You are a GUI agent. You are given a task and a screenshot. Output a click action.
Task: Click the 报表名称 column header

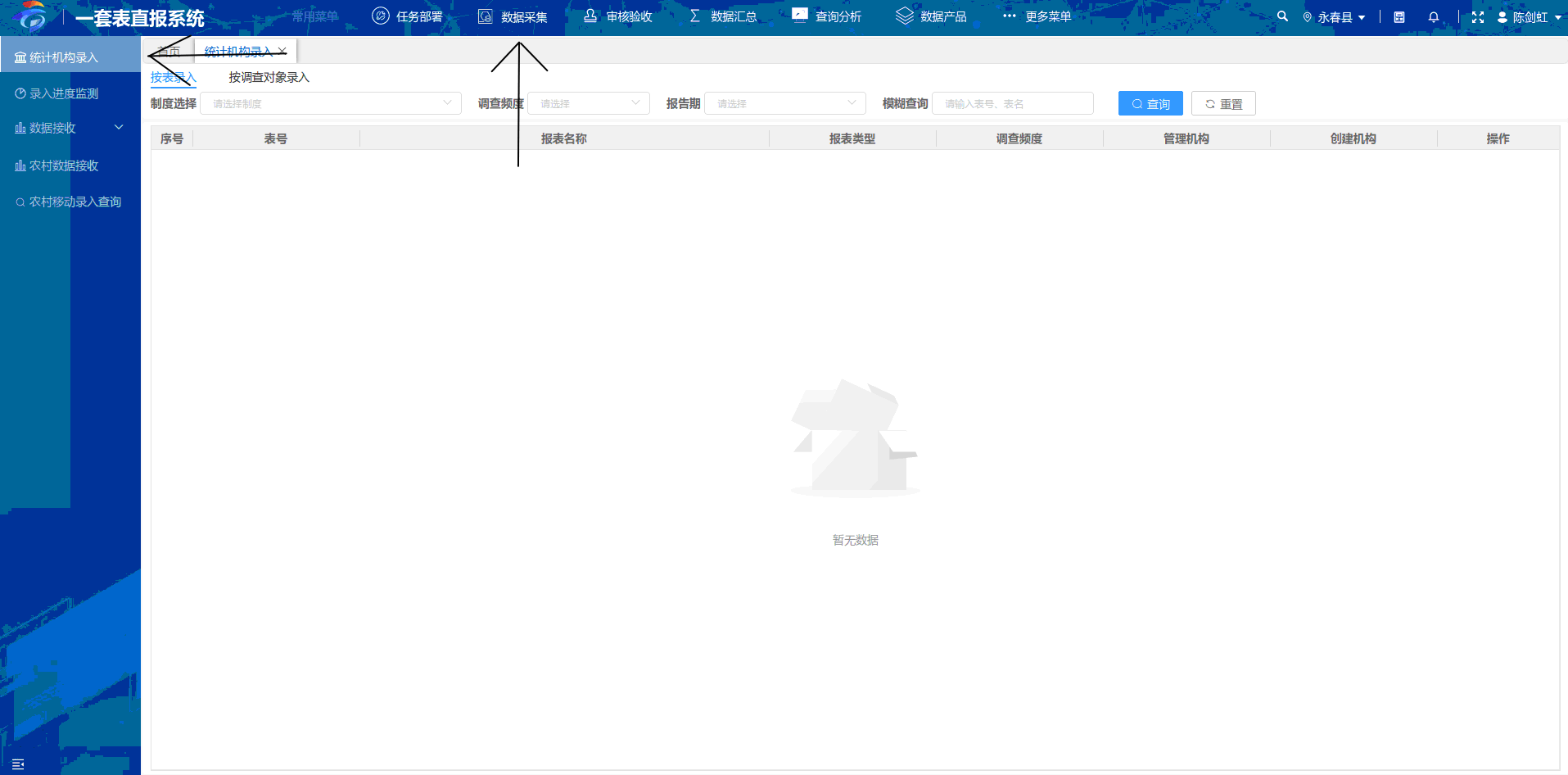click(x=564, y=138)
